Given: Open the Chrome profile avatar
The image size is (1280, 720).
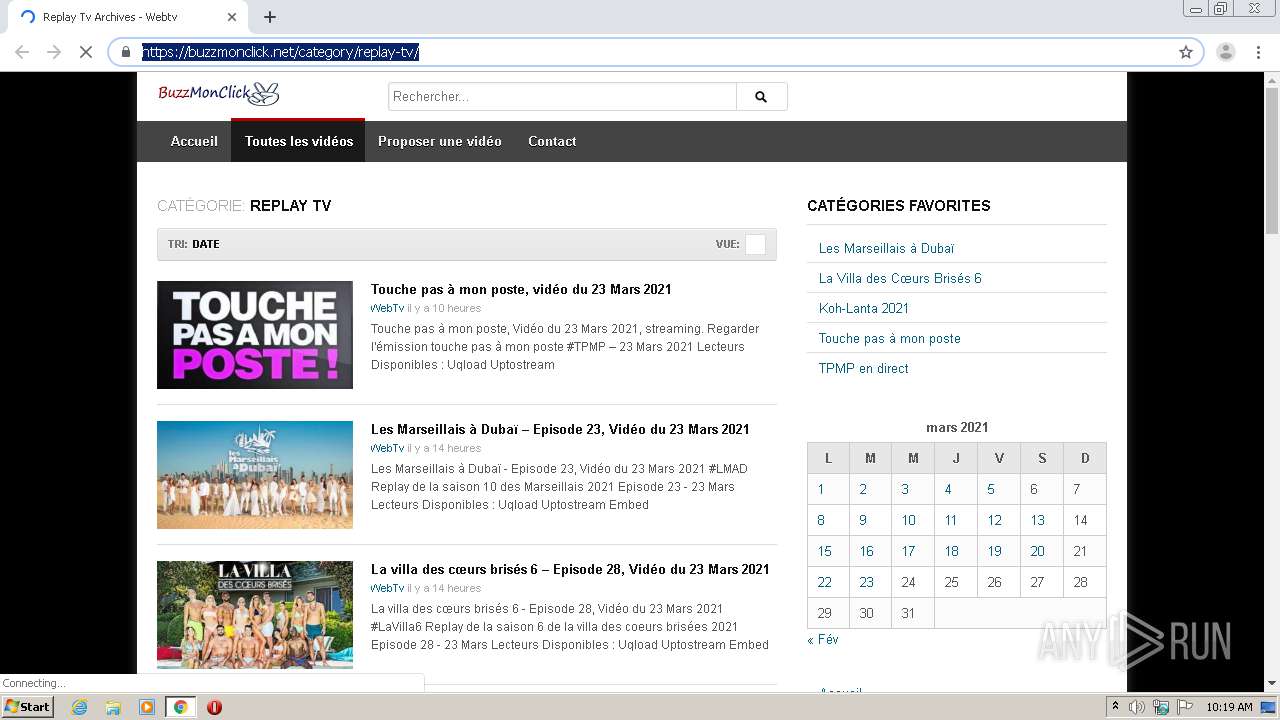Looking at the screenshot, I should pos(1226,52).
